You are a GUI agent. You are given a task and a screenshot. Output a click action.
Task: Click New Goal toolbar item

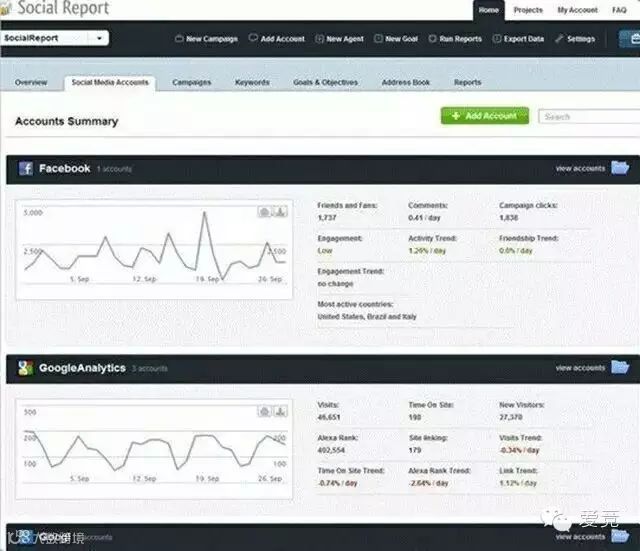pyautogui.click(x=396, y=39)
